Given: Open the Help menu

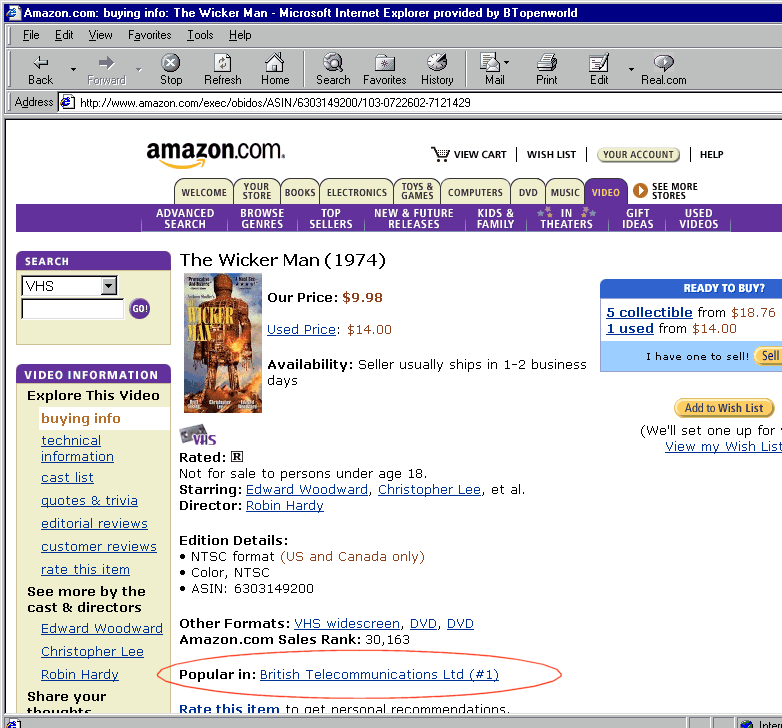Looking at the screenshot, I should (x=240, y=35).
